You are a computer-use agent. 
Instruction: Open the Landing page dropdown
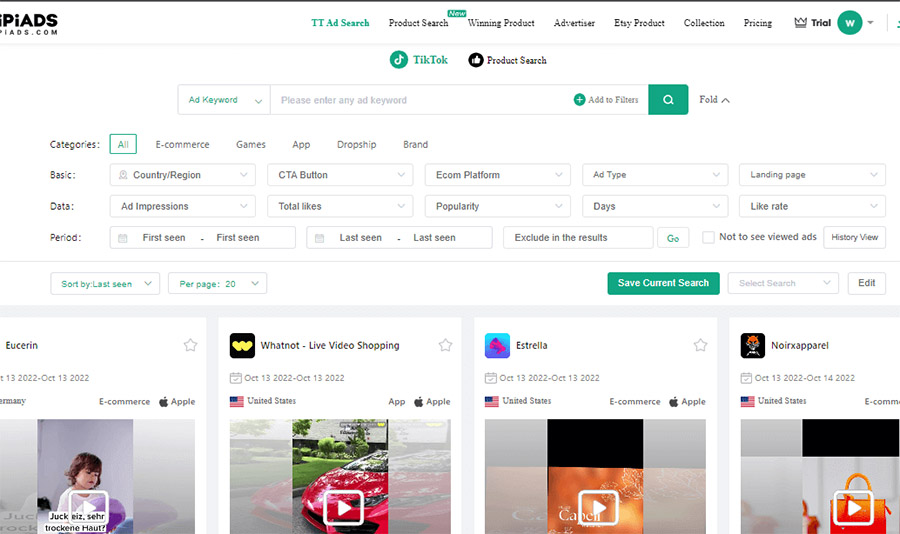tap(812, 175)
